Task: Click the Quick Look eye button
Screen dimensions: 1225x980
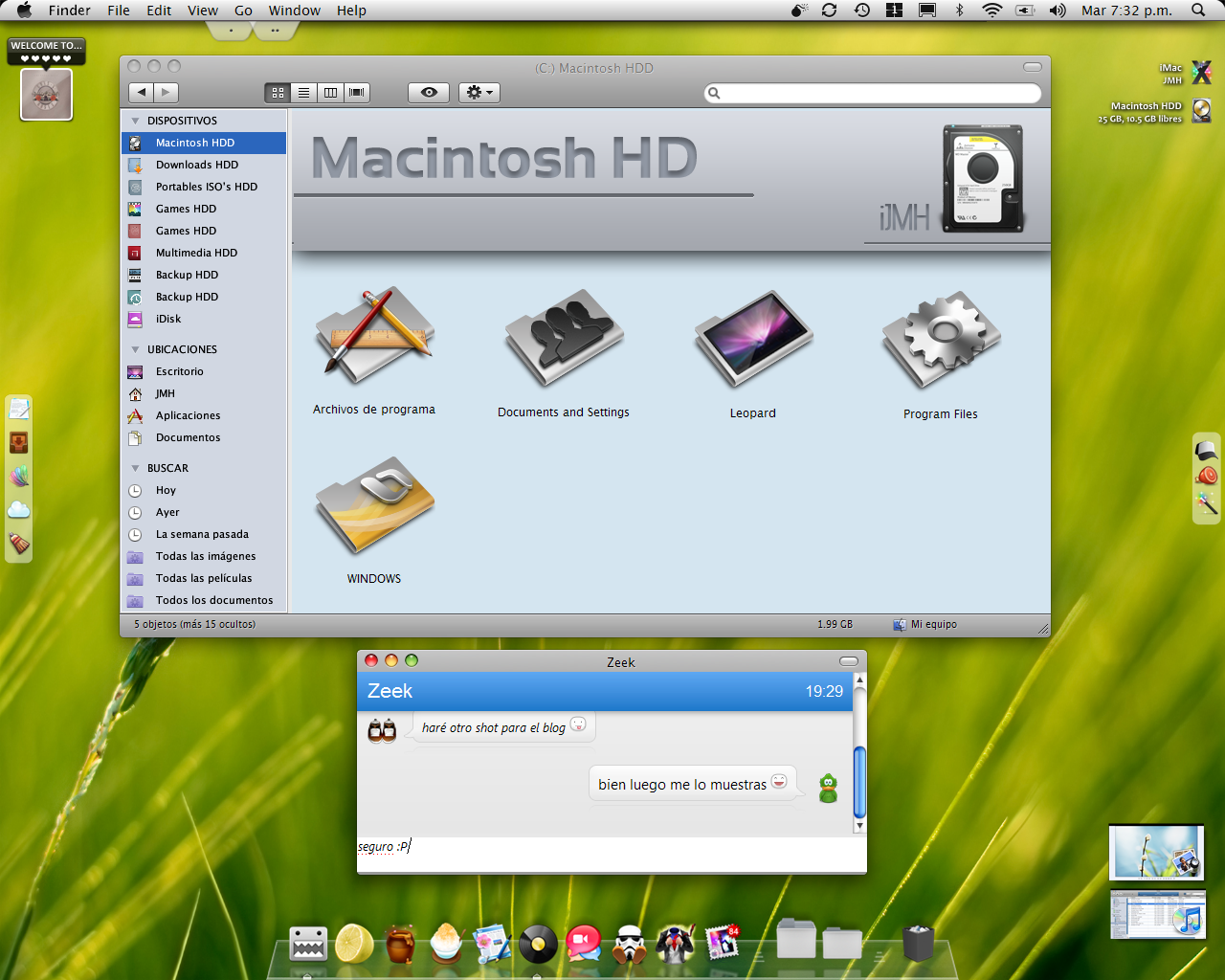Action: pyautogui.click(x=429, y=93)
